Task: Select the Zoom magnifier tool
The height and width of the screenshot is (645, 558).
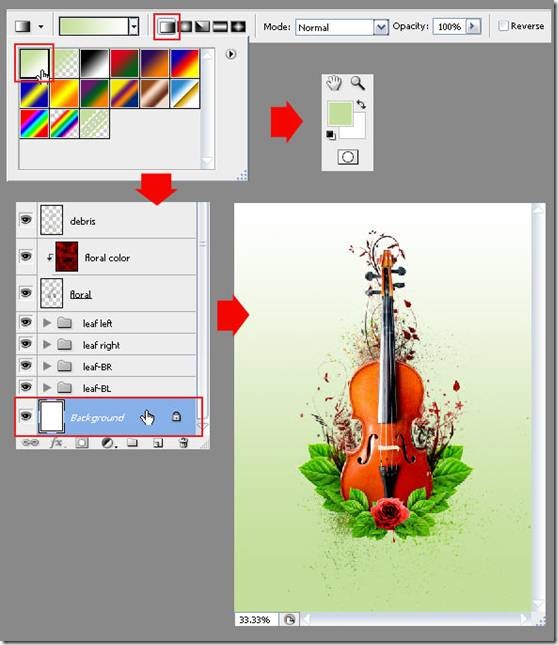Action: coord(358,83)
